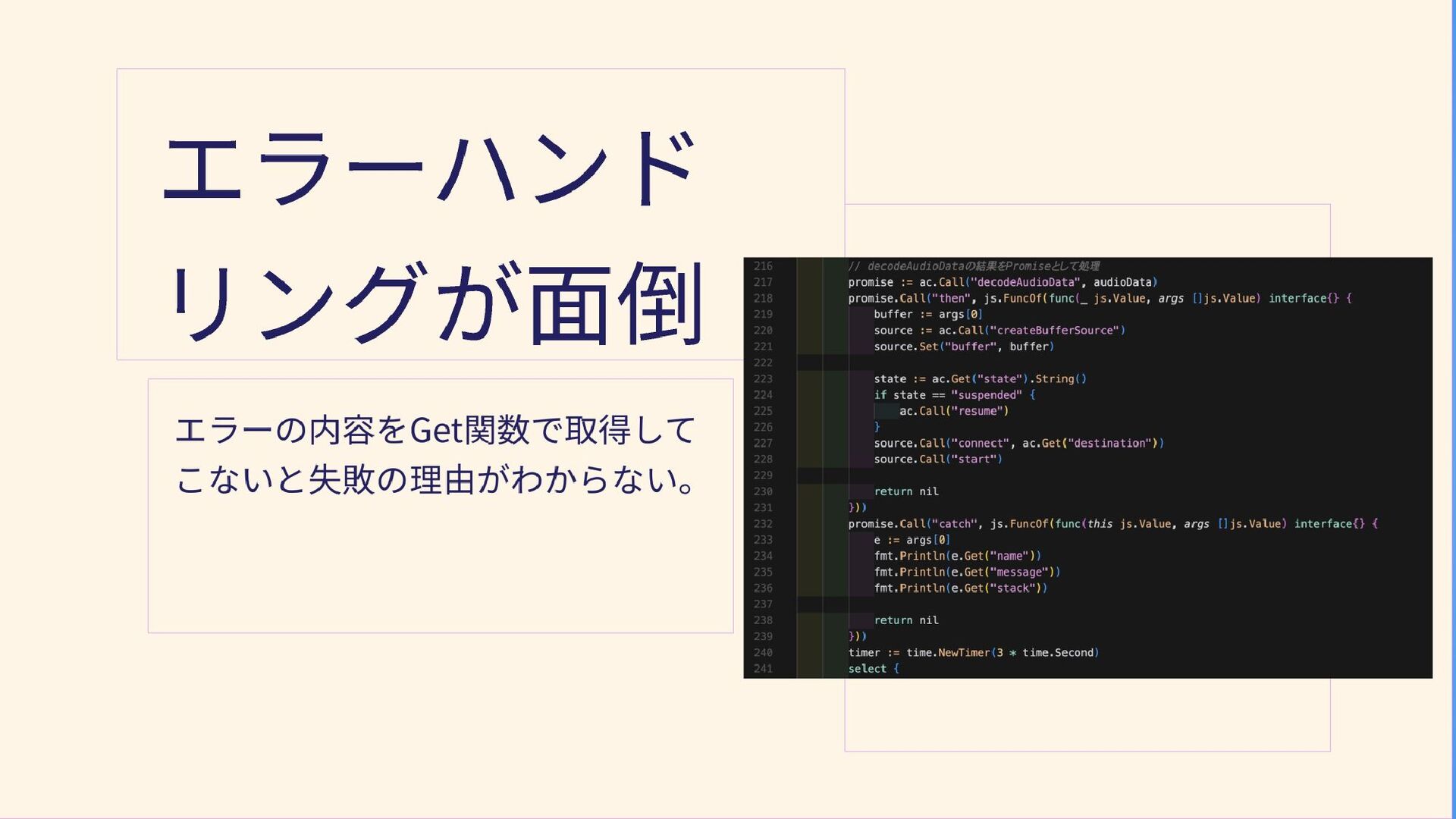Click line number 216 in the code gutter
This screenshot has width=1456, height=819.
click(x=763, y=266)
